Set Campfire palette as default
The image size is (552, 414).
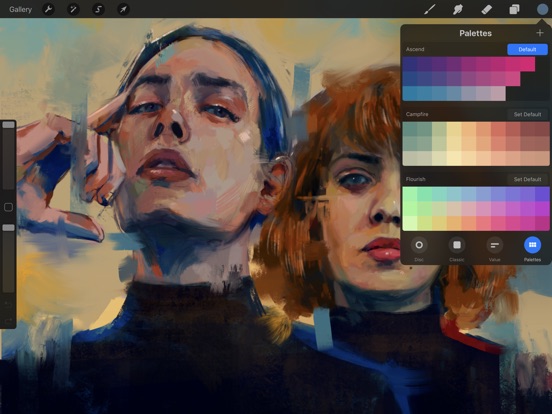tap(527, 114)
